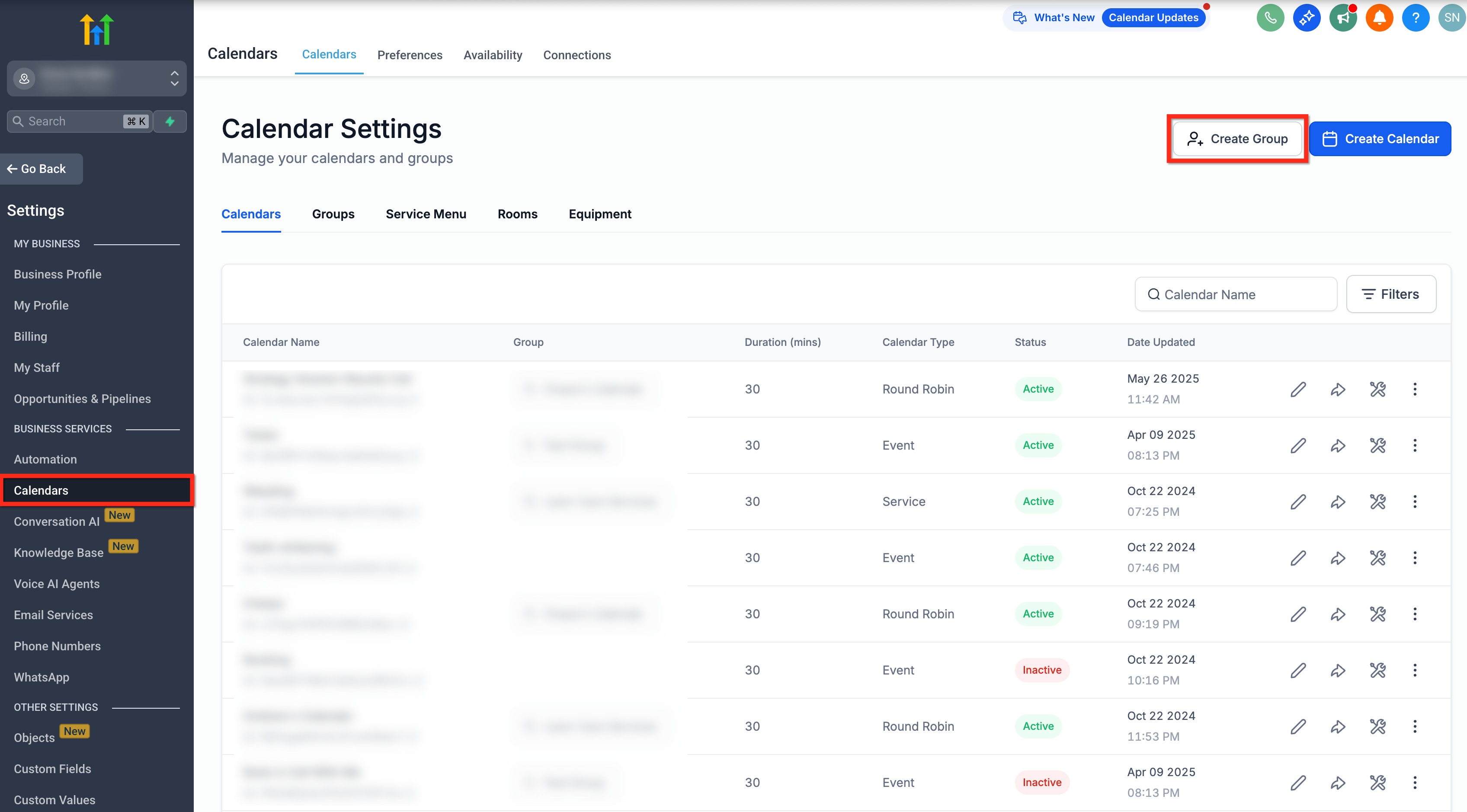Viewport: 1467px width, 812px height.
Task: Click the green lightning bolt quick actions icon
Action: click(170, 121)
